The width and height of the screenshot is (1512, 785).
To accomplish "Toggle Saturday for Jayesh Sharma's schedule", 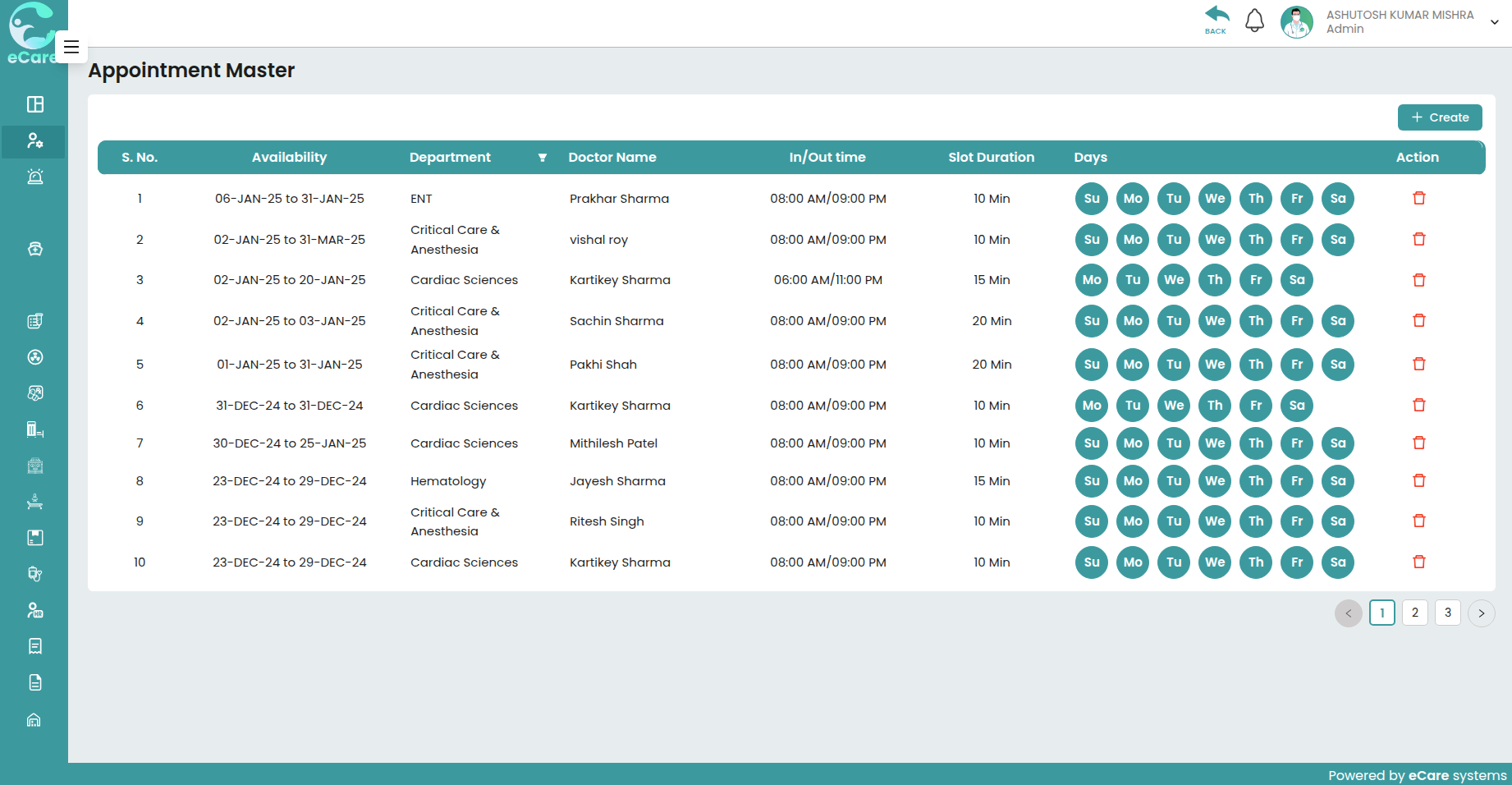I will (x=1337, y=481).
